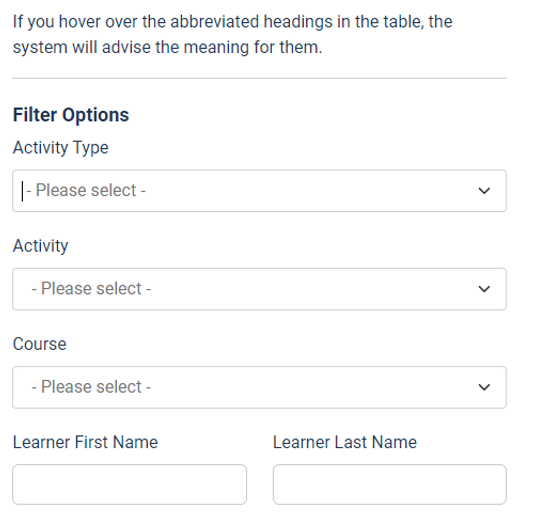Focus the Learner First Name text box

(x=130, y=484)
